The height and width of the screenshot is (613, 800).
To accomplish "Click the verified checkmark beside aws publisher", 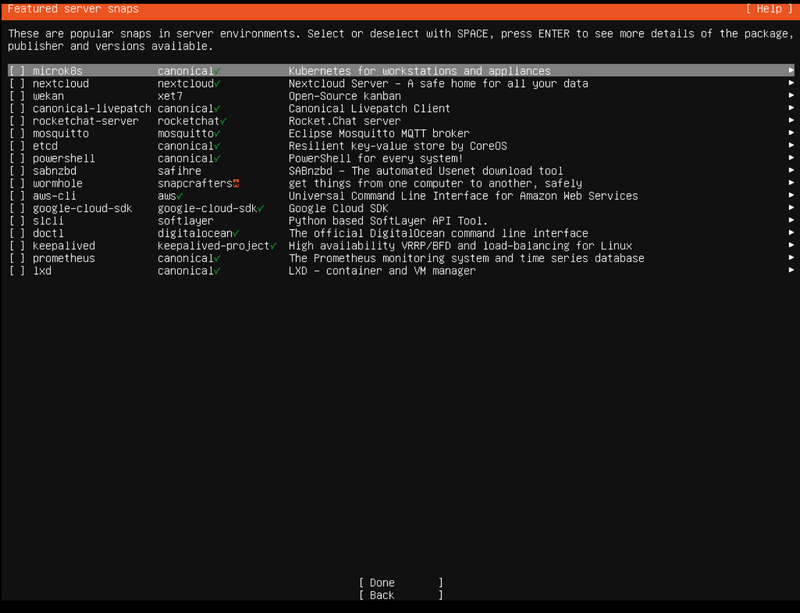I will click(180, 196).
